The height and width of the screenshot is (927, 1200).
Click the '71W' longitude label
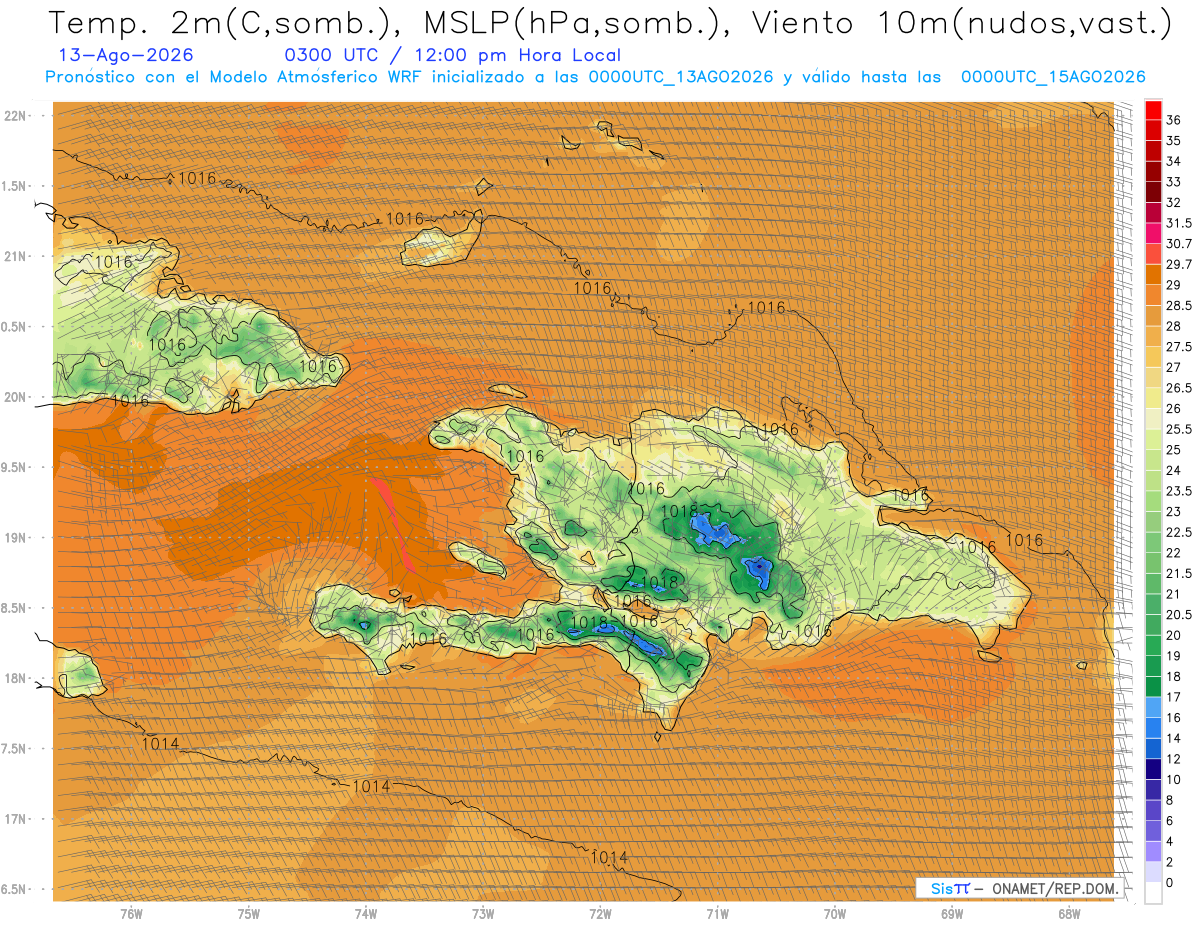pyautogui.click(x=717, y=914)
